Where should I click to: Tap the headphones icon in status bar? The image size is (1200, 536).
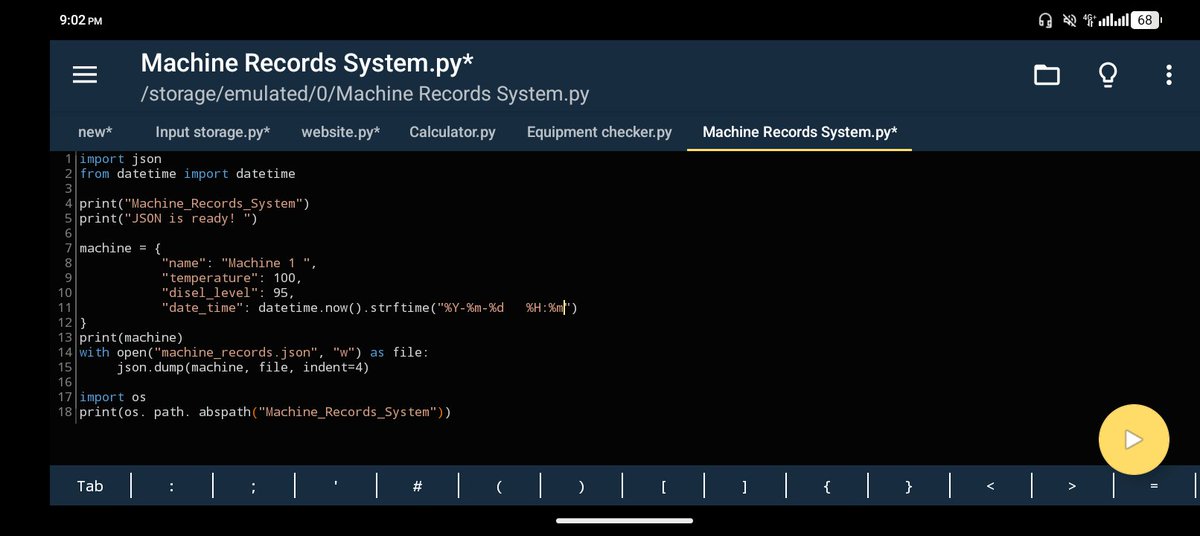tap(1046, 20)
